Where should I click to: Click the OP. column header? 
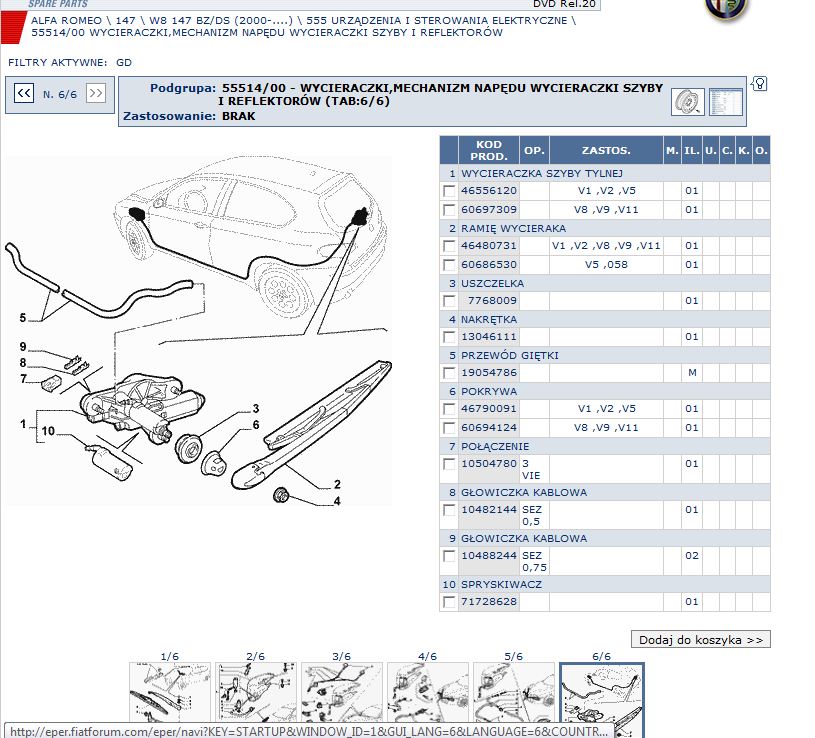click(x=534, y=150)
